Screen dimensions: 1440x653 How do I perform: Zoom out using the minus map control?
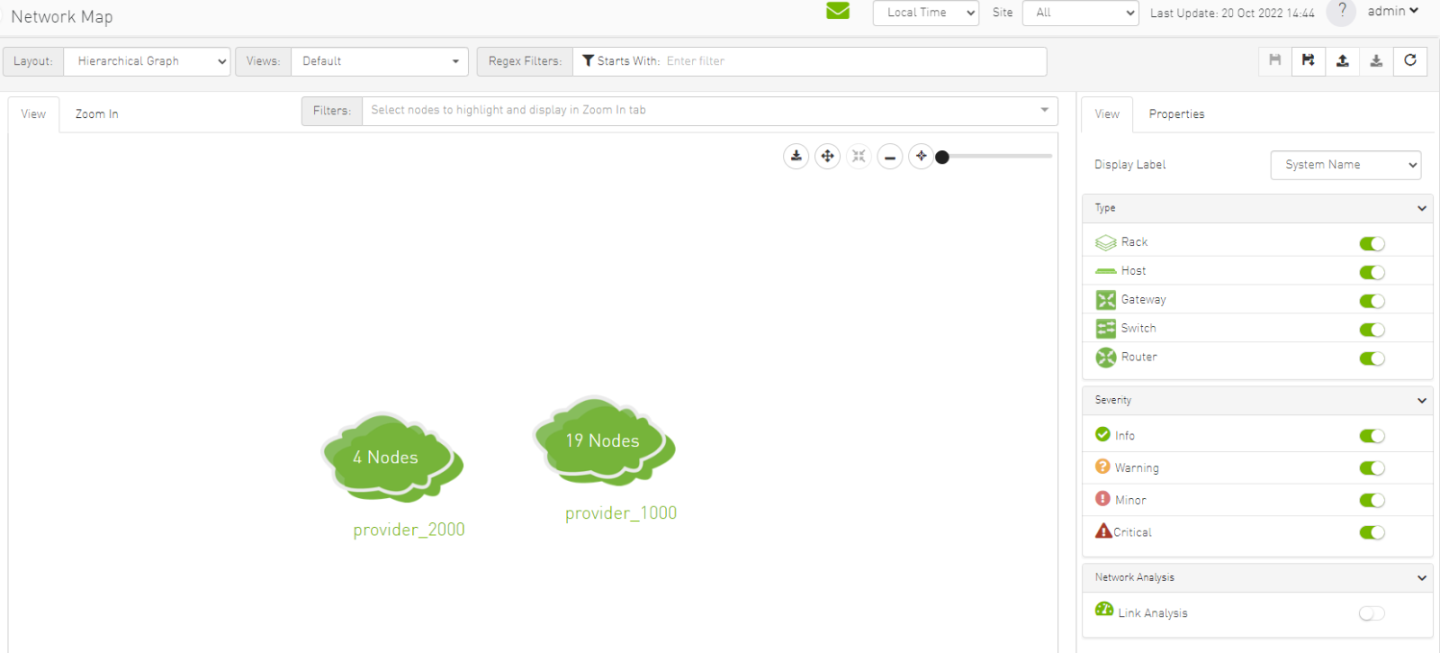pos(890,156)
